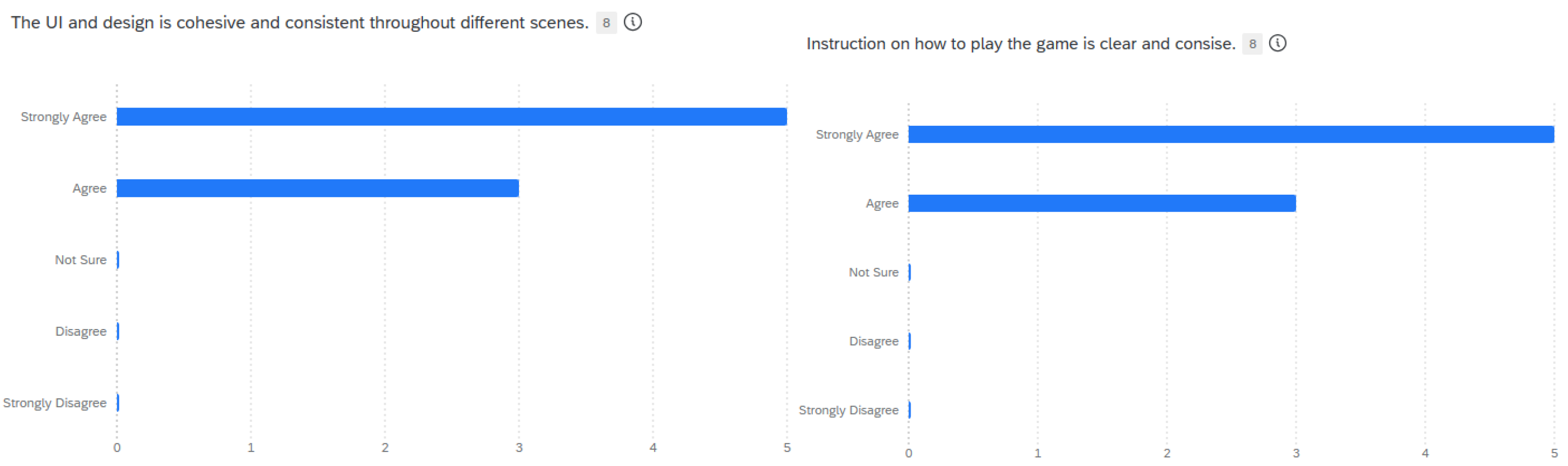Image resolution: width=1568 pixels, height=466 pixels.
Task: Select Agree bar in Instruction chart
Action: point(1101,204)
